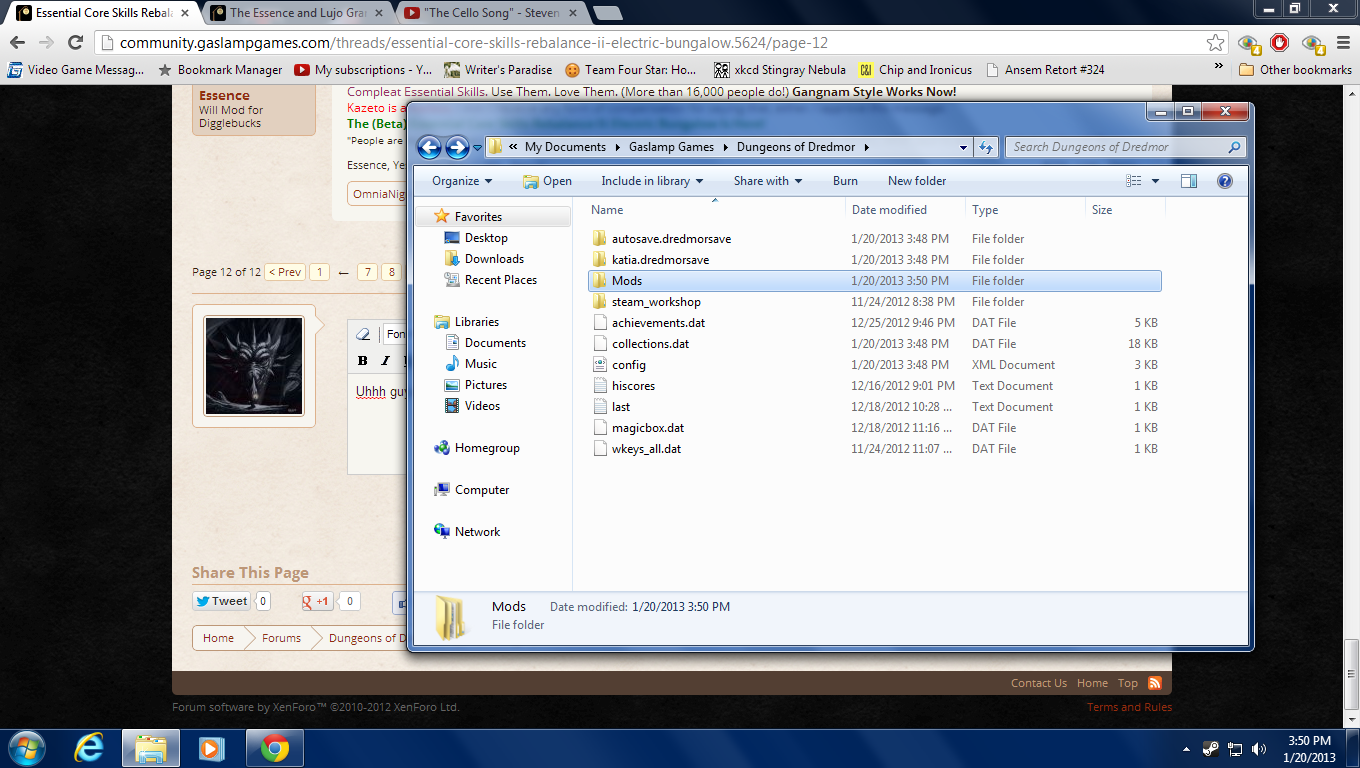Screen dimensions: 1360x768
Task: Select the steam_workshop folder
Action: click(656, 302)
